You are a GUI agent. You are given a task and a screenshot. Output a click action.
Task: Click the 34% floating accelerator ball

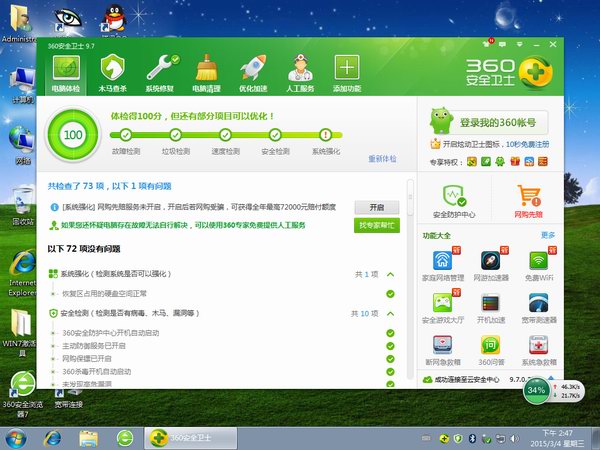coord(536,390)
